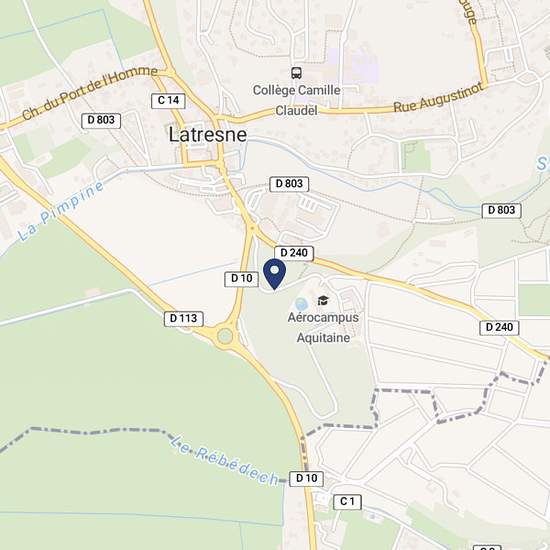Screen dimensions: 550x550
Task: Click the C 1 road shield
Action: click(x=347, y=502)
